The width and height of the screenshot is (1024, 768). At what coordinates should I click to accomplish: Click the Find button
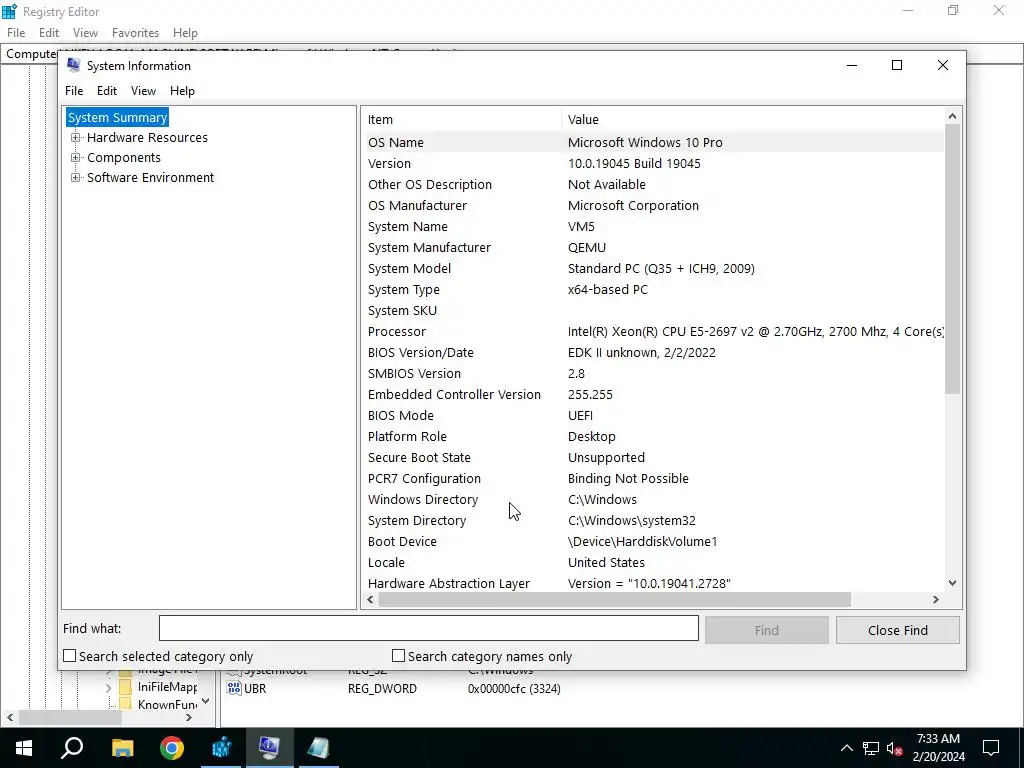(x=767, y=630)
